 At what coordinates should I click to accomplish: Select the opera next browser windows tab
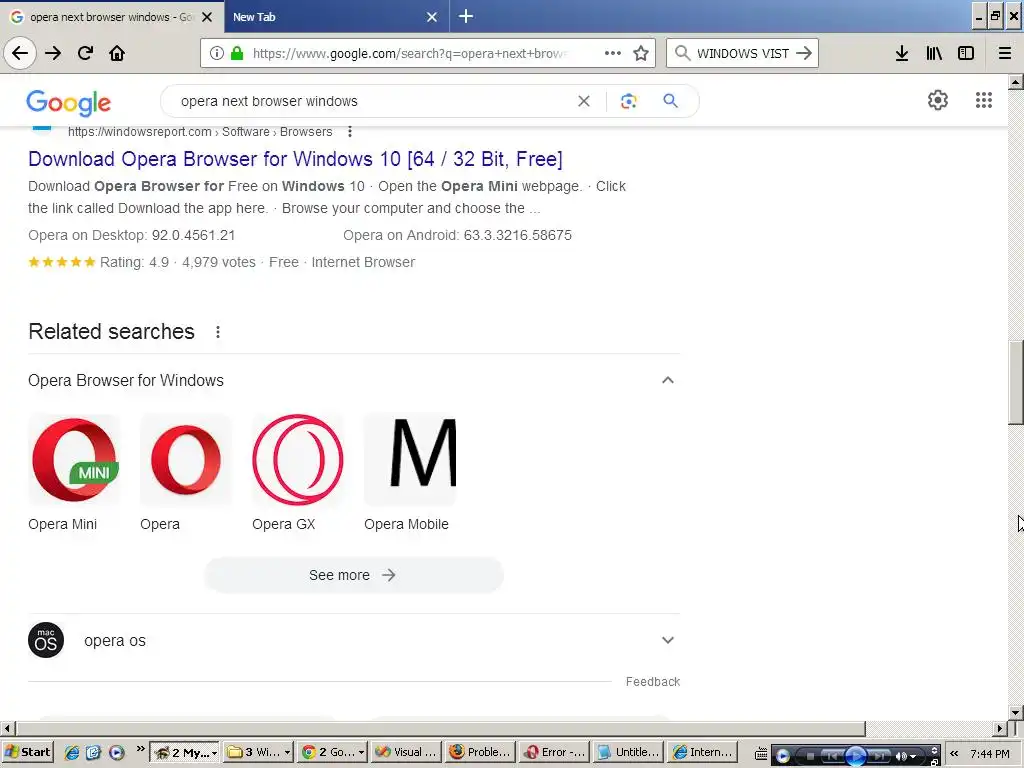(x=111, y=17)
